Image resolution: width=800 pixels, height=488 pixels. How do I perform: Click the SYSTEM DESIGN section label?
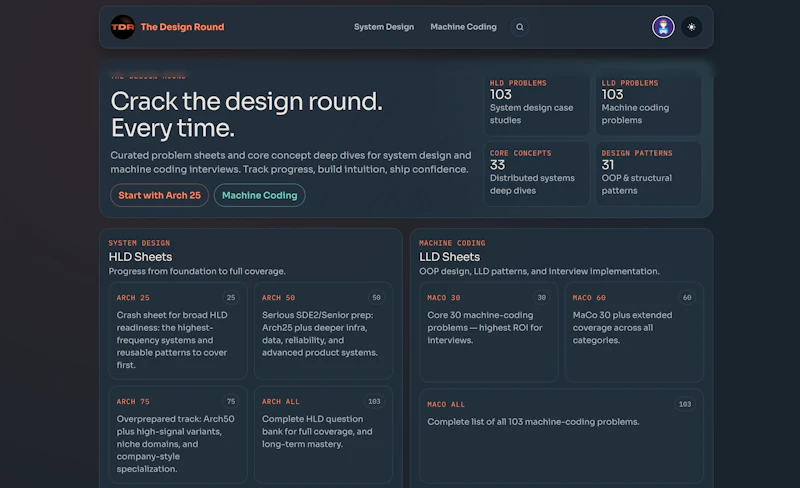(x=139, y=243)
